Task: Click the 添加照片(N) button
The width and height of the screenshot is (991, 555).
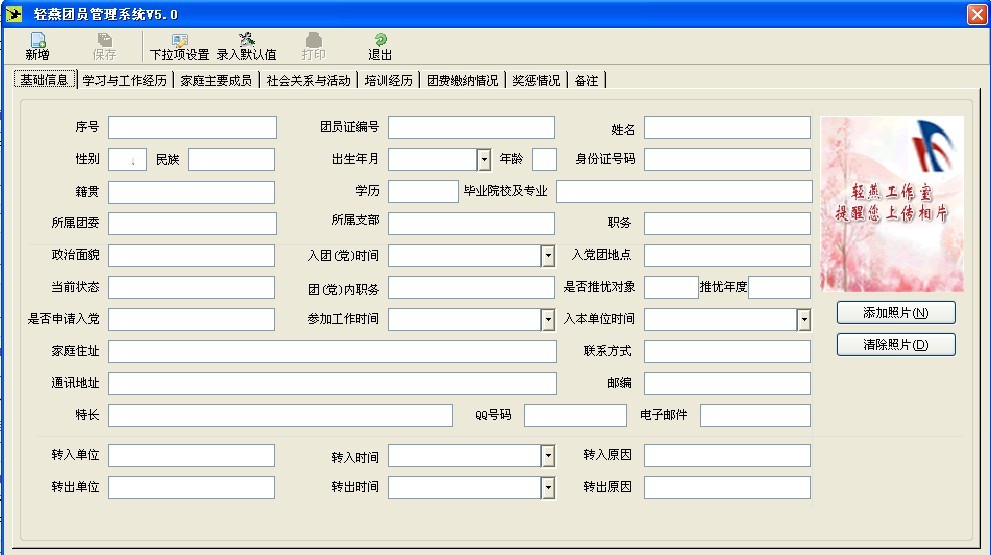Action: [x=896, y=312]
